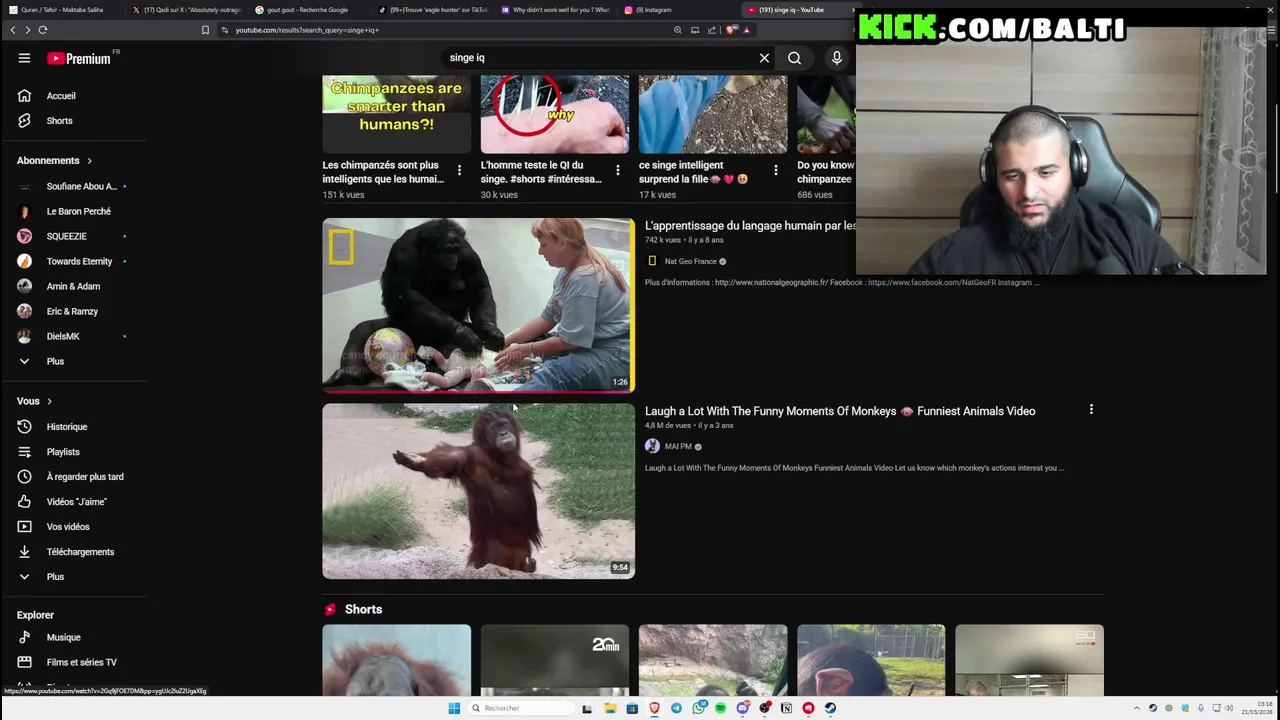Open Laugh a Lot With Funny Monkeys title
The height and width of the screenshot is (720, 1280).
[x=840, y=411]
